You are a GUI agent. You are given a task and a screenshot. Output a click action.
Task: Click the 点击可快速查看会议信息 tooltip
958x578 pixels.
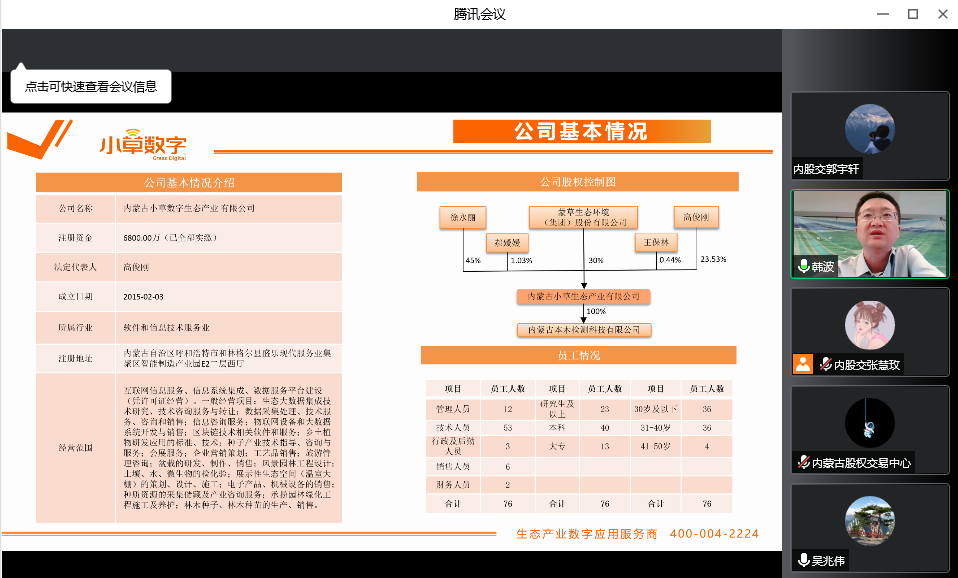pos(91,87)
